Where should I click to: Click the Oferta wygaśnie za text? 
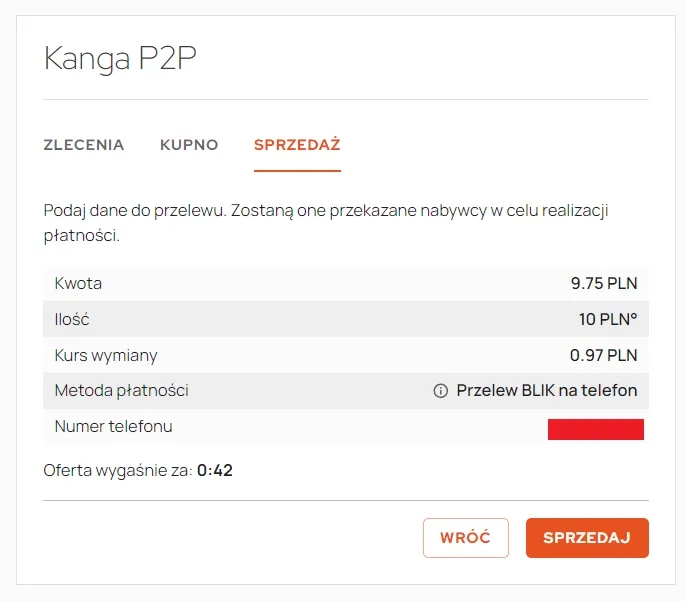click(x=118, y=471)
